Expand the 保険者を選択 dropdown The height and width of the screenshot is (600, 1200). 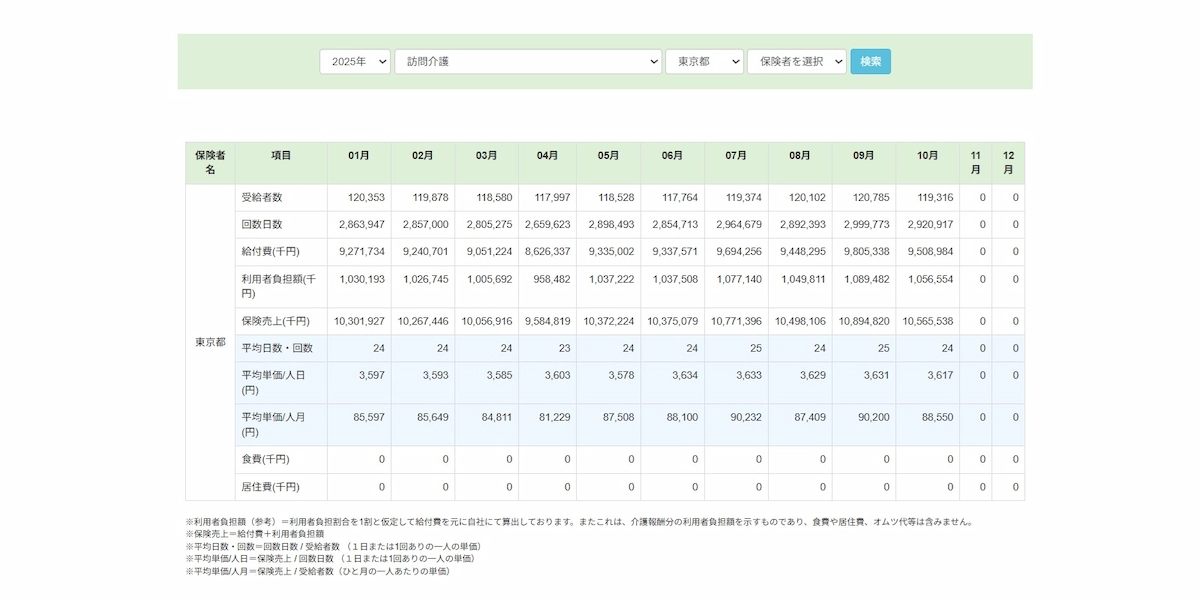click(796, 62)
